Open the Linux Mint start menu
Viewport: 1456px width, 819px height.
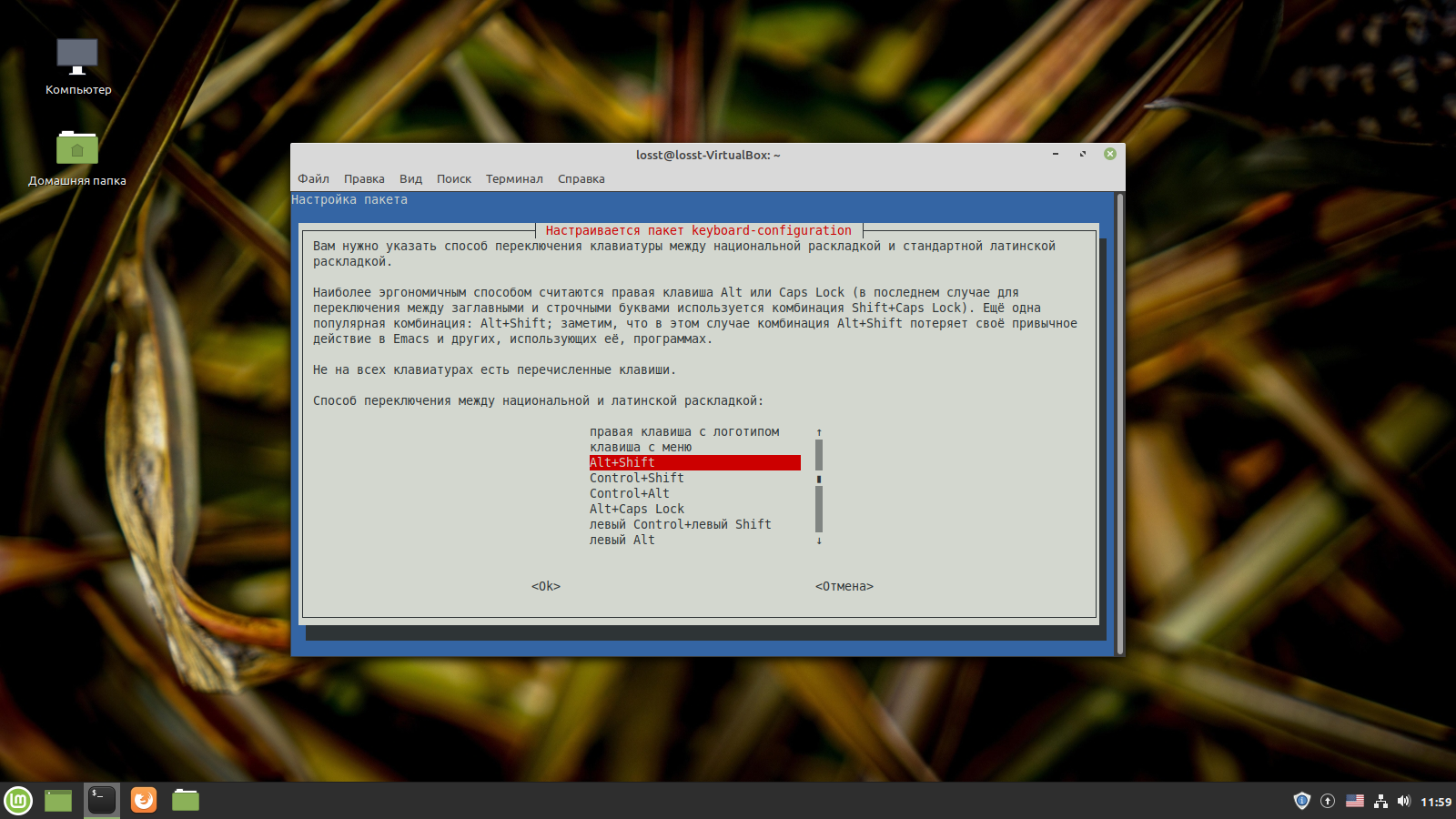click(x=18, y=801)
